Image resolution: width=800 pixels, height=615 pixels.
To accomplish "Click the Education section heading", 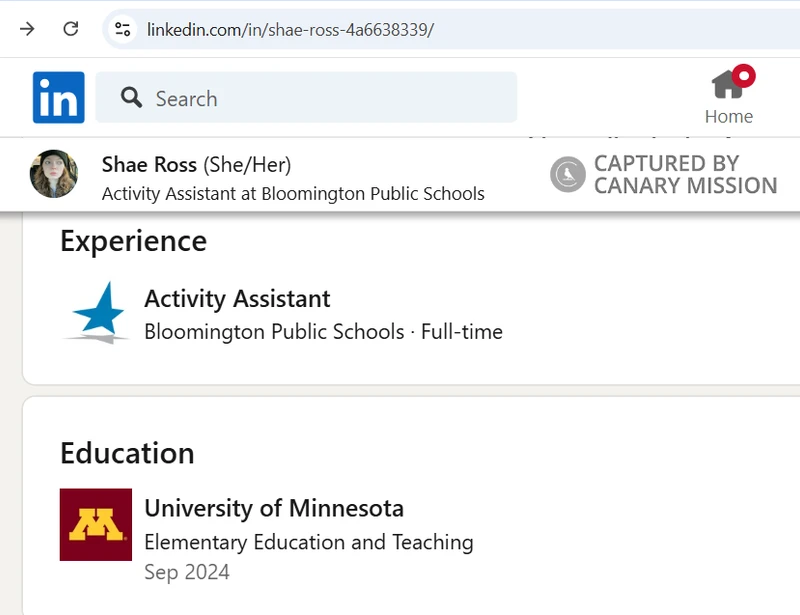I will [128, 453].
